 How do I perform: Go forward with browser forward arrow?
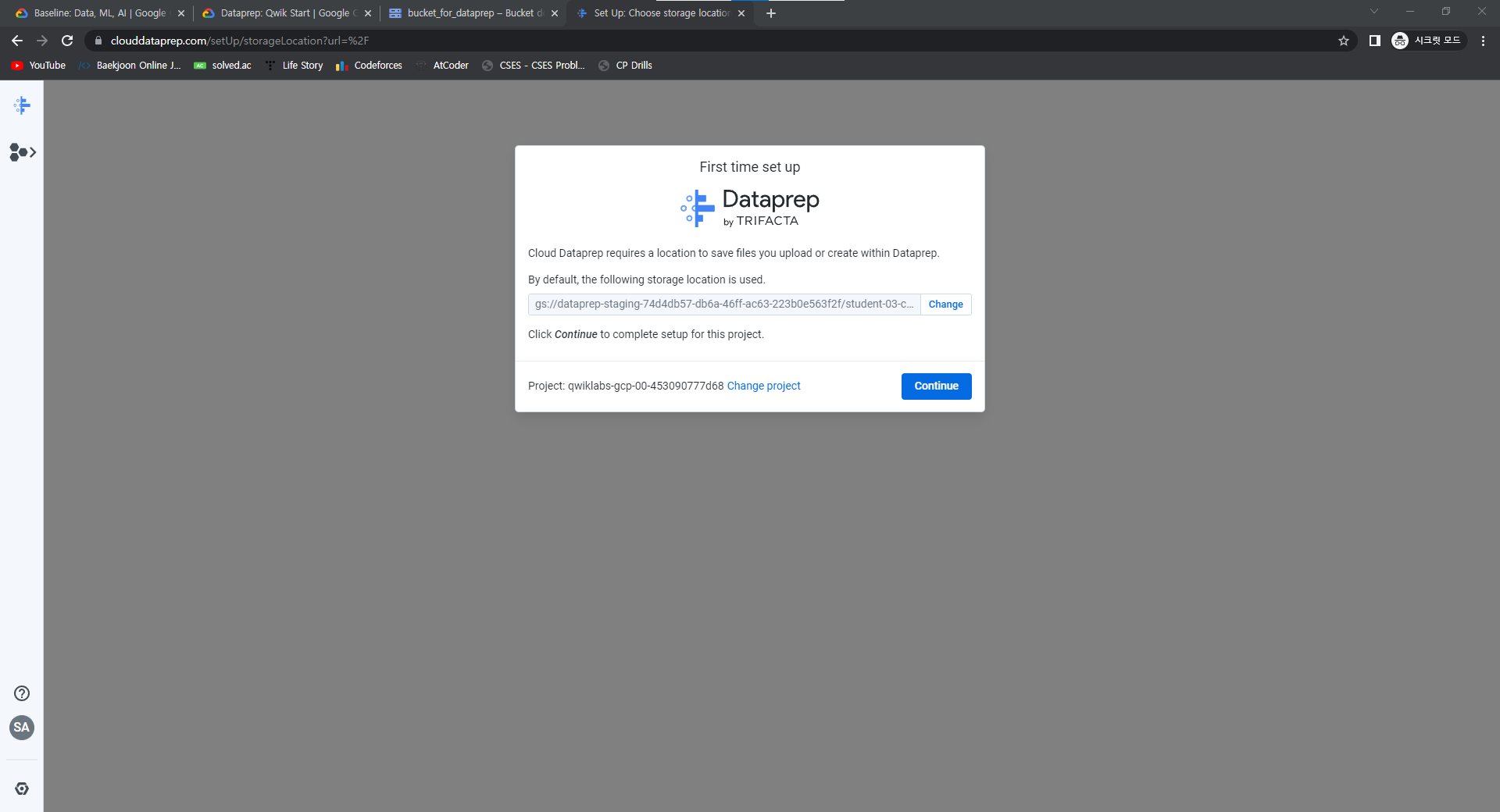[x=42, y=41]
